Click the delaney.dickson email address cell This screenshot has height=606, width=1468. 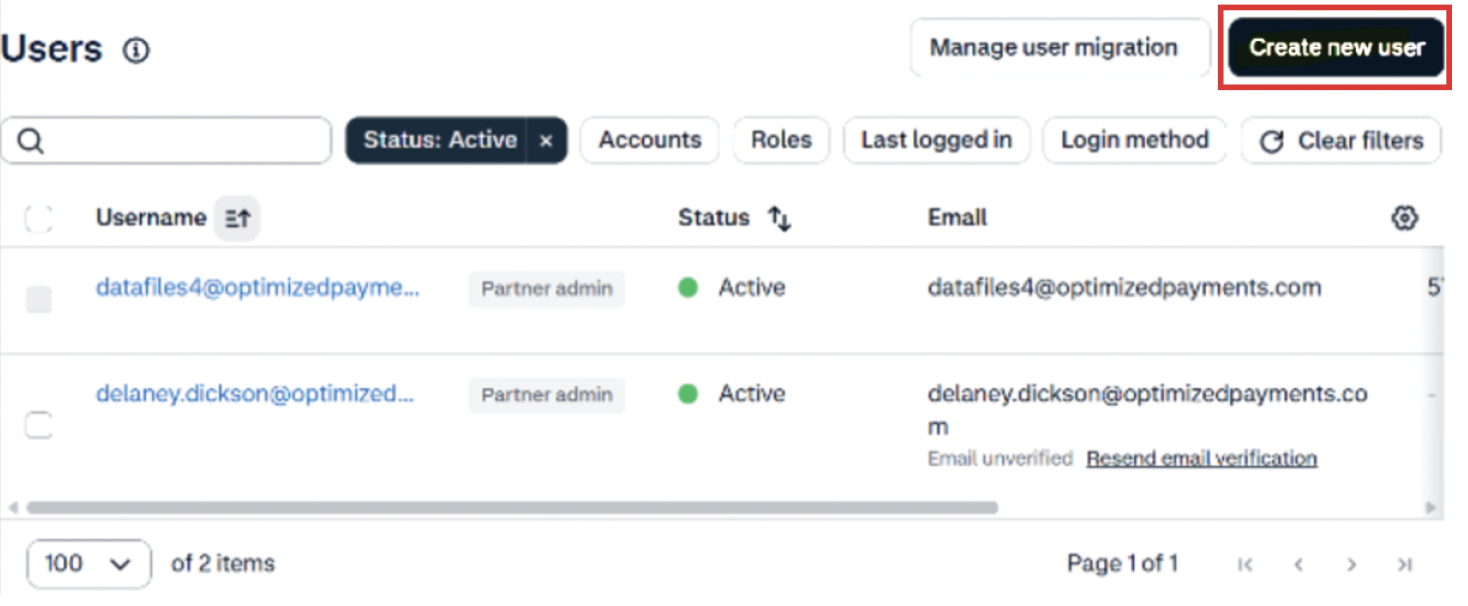pos(1148,410)
